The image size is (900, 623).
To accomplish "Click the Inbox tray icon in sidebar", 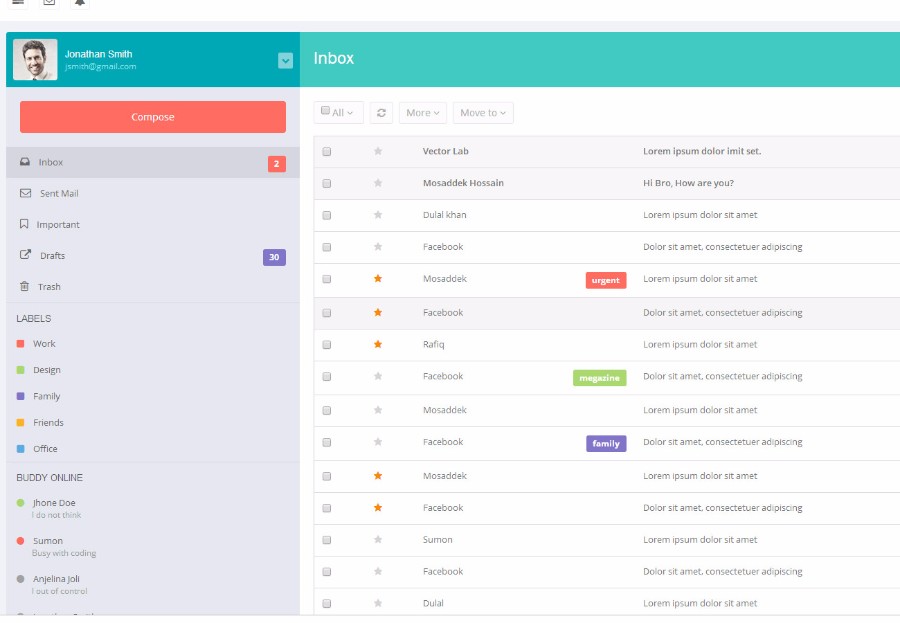I will 25,162.
